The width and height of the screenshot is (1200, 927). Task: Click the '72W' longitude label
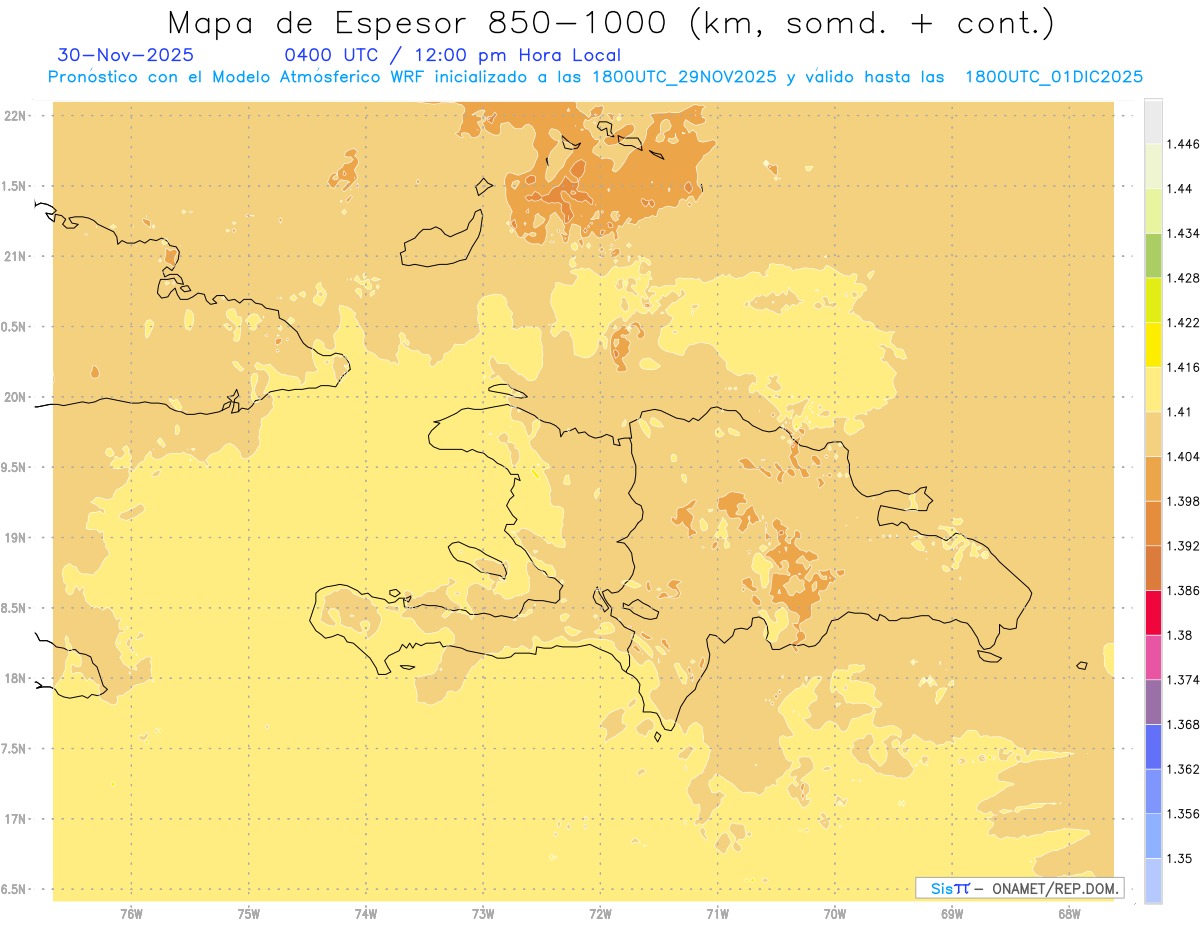600,913
